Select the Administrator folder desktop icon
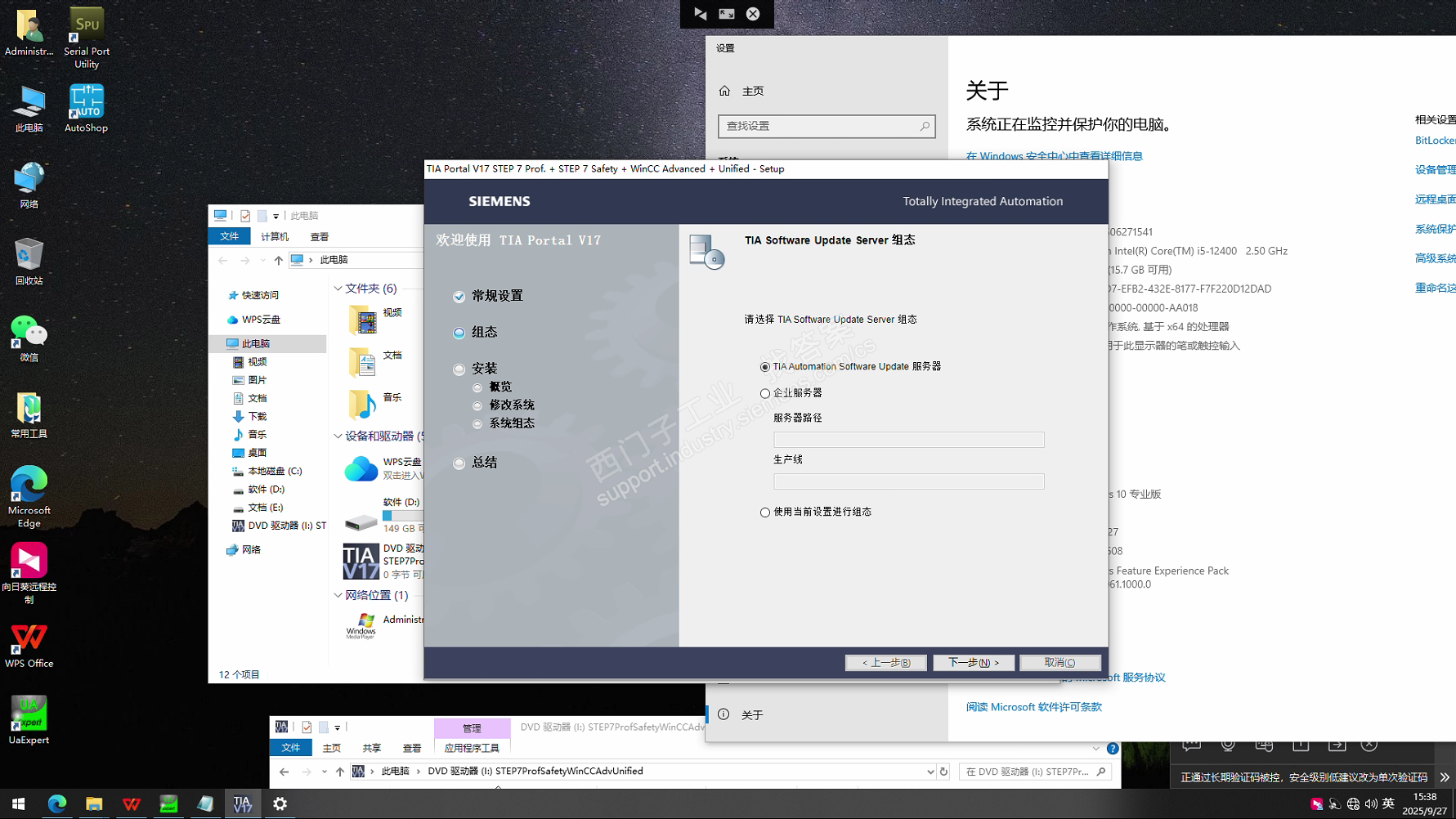Screen dimensions: 1456x819 click(x=29, y=33)
